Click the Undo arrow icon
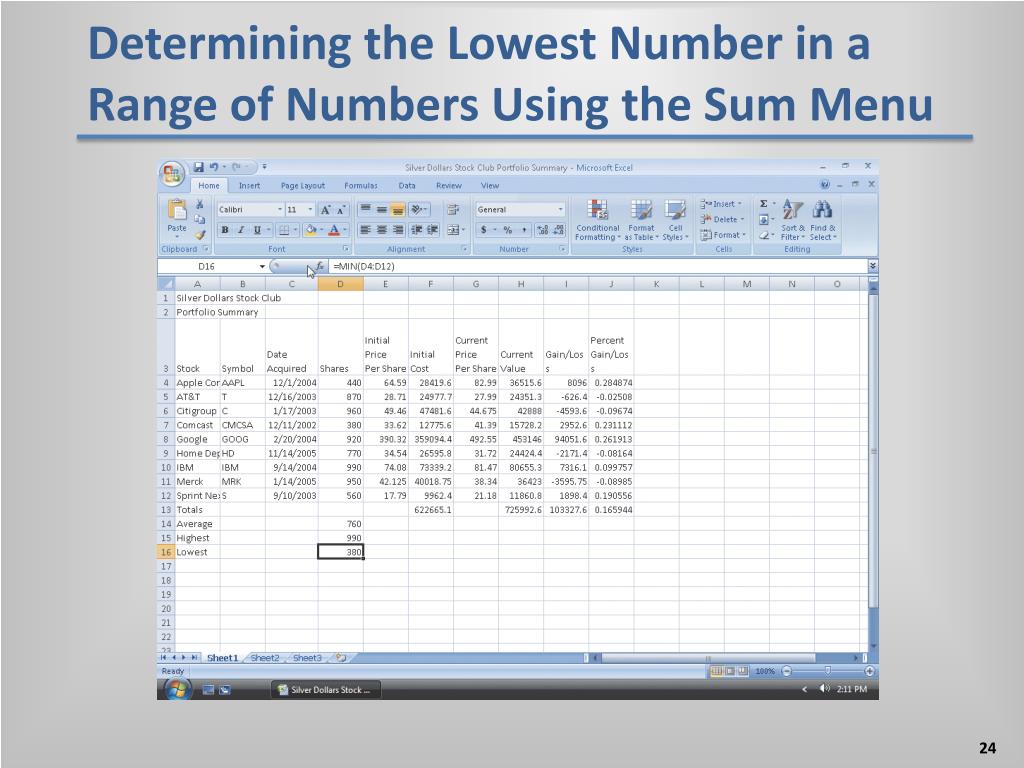 [x=213, y=167]
